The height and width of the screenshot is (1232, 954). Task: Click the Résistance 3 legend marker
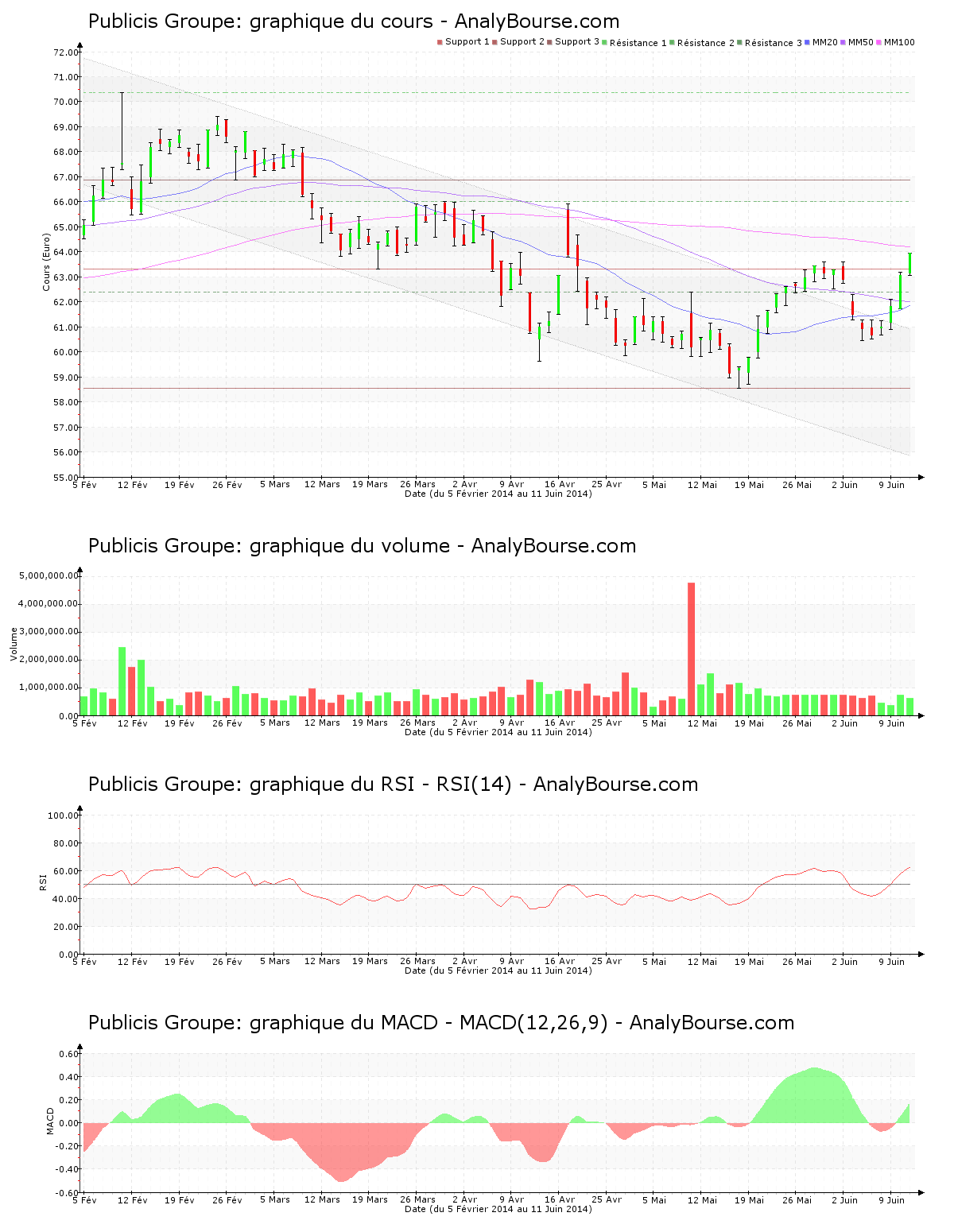739,42
